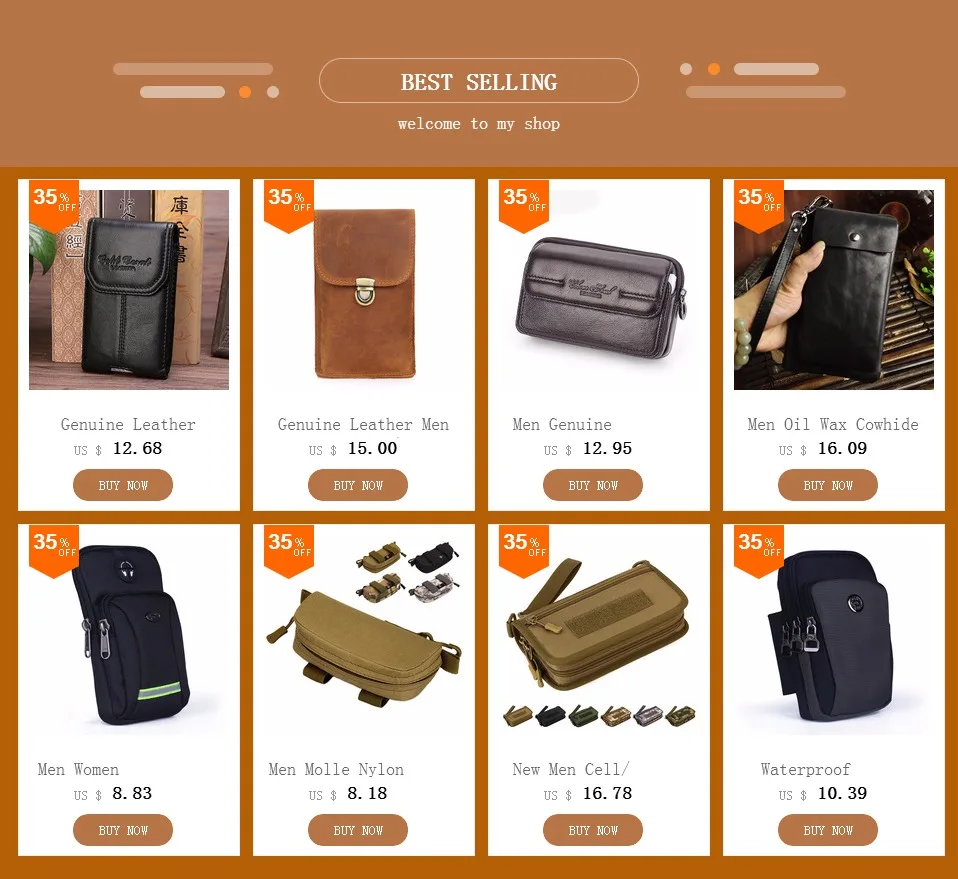Viewport: 958px width, 879px height.
Task: Open the black bag with reflective green stripe
Action: pyautogui.click(x=129, y=635)
